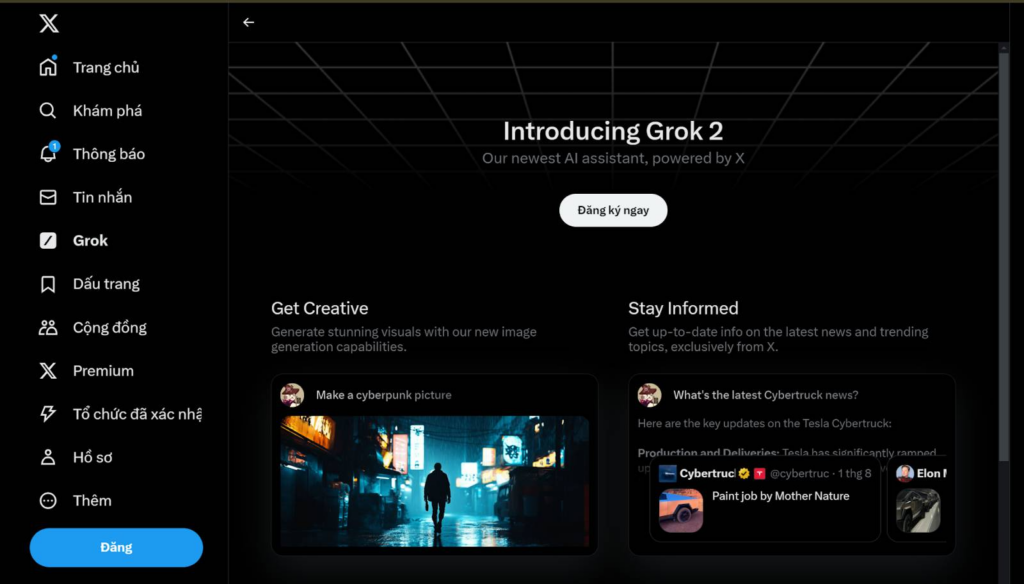Click the page vertical scrollbar
Viewport: 1024px width, 584px height.
point(1004,255)
